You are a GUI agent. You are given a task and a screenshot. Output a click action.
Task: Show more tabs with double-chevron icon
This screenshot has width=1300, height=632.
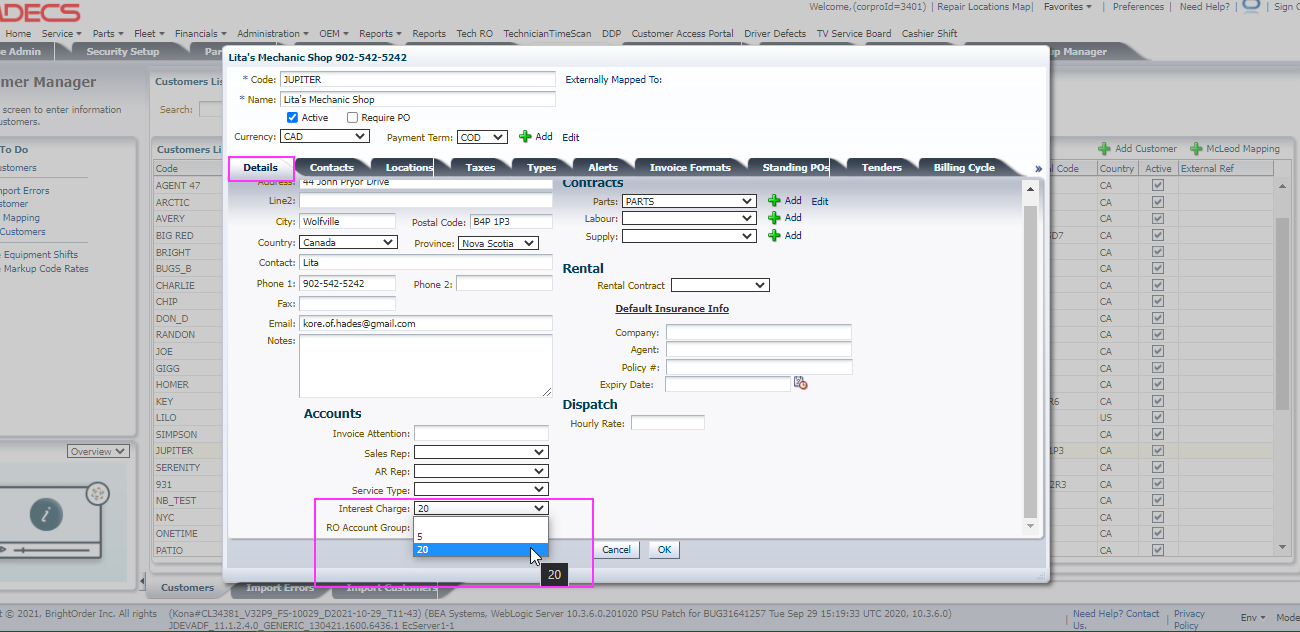click(x=1038, y=168)
